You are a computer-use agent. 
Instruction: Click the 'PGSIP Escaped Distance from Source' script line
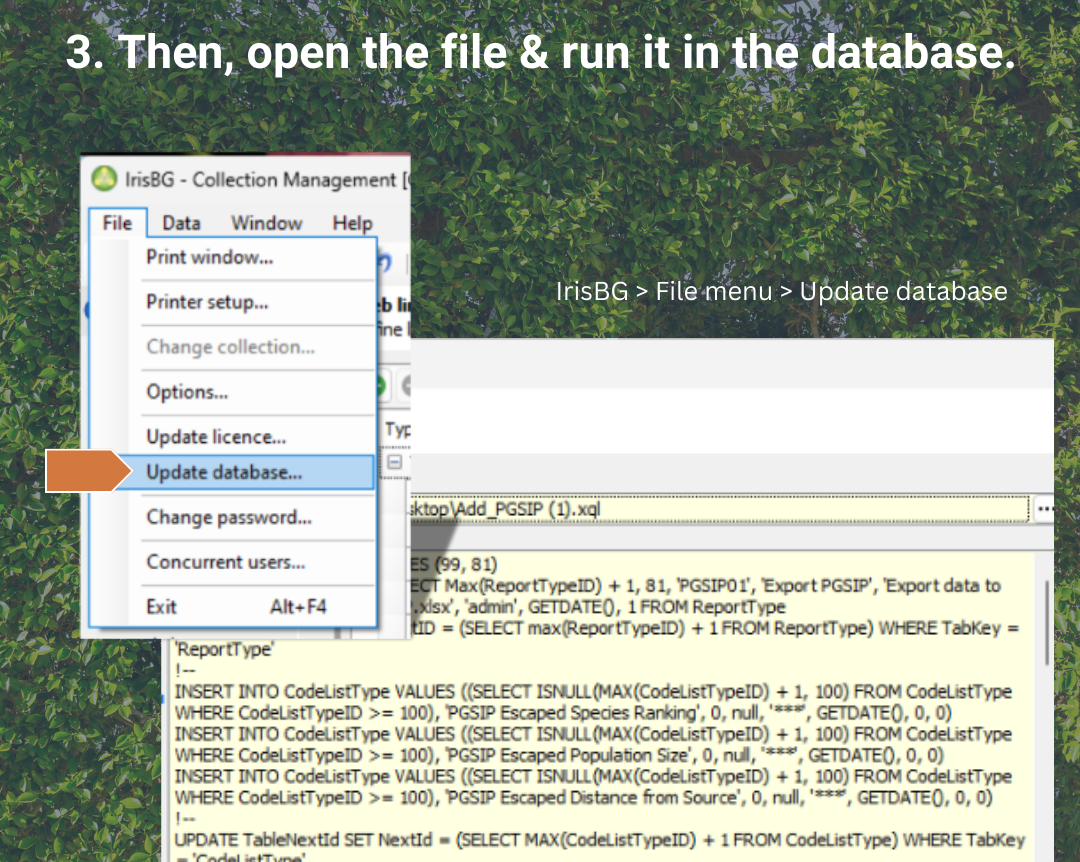(x=583, y=798)
